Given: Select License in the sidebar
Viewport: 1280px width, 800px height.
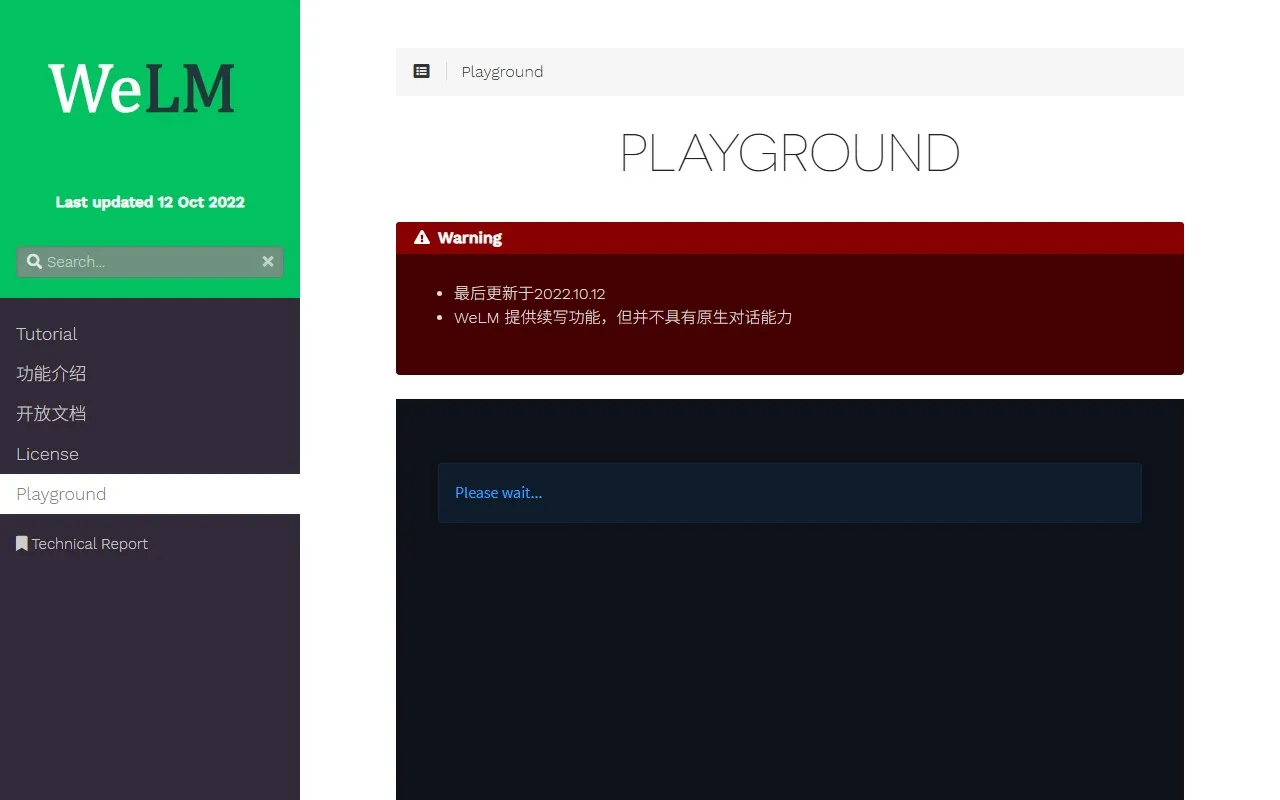Looking at the screenshot, I should pos(47,454).
